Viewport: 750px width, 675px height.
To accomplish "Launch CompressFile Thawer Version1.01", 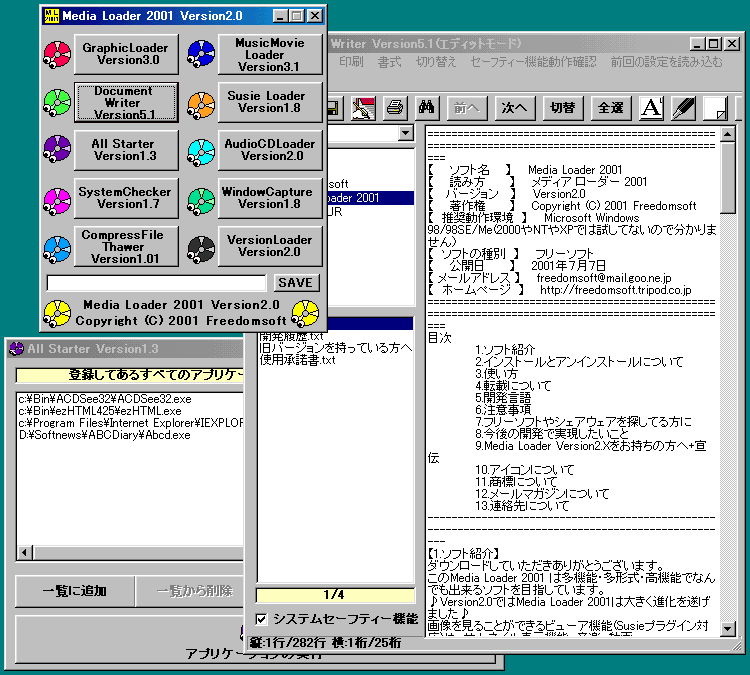I will [x=126, y=246].
